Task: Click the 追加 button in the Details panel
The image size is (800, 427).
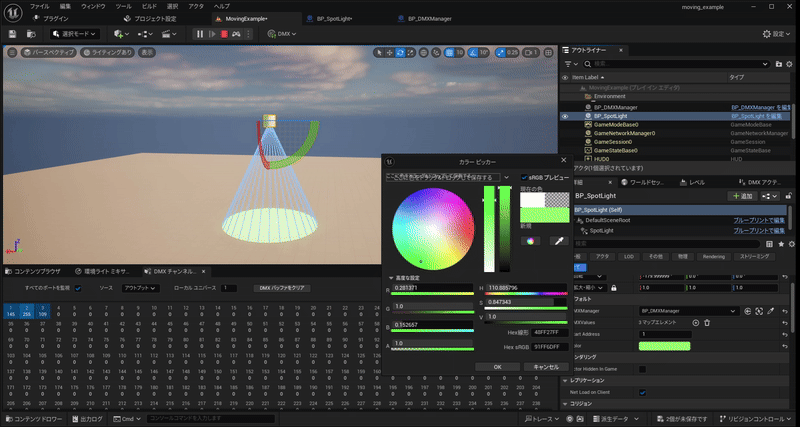Action: click(742, 196)
